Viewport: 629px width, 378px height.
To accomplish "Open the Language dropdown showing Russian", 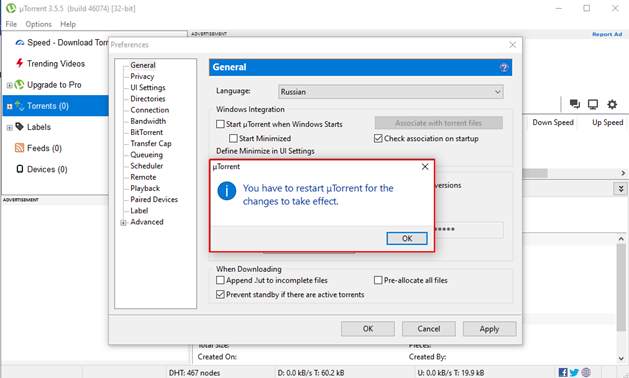I will [391, 92].
